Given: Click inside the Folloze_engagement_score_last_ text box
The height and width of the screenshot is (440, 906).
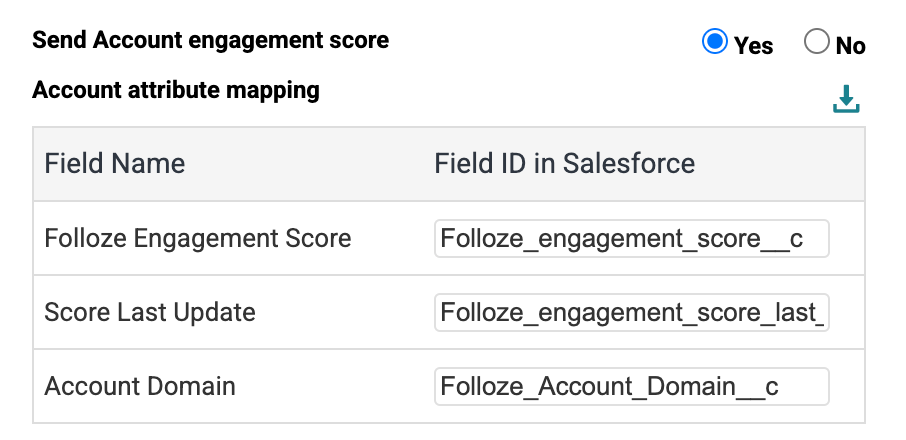Looking at the screenshot, I should click(631, 313).
